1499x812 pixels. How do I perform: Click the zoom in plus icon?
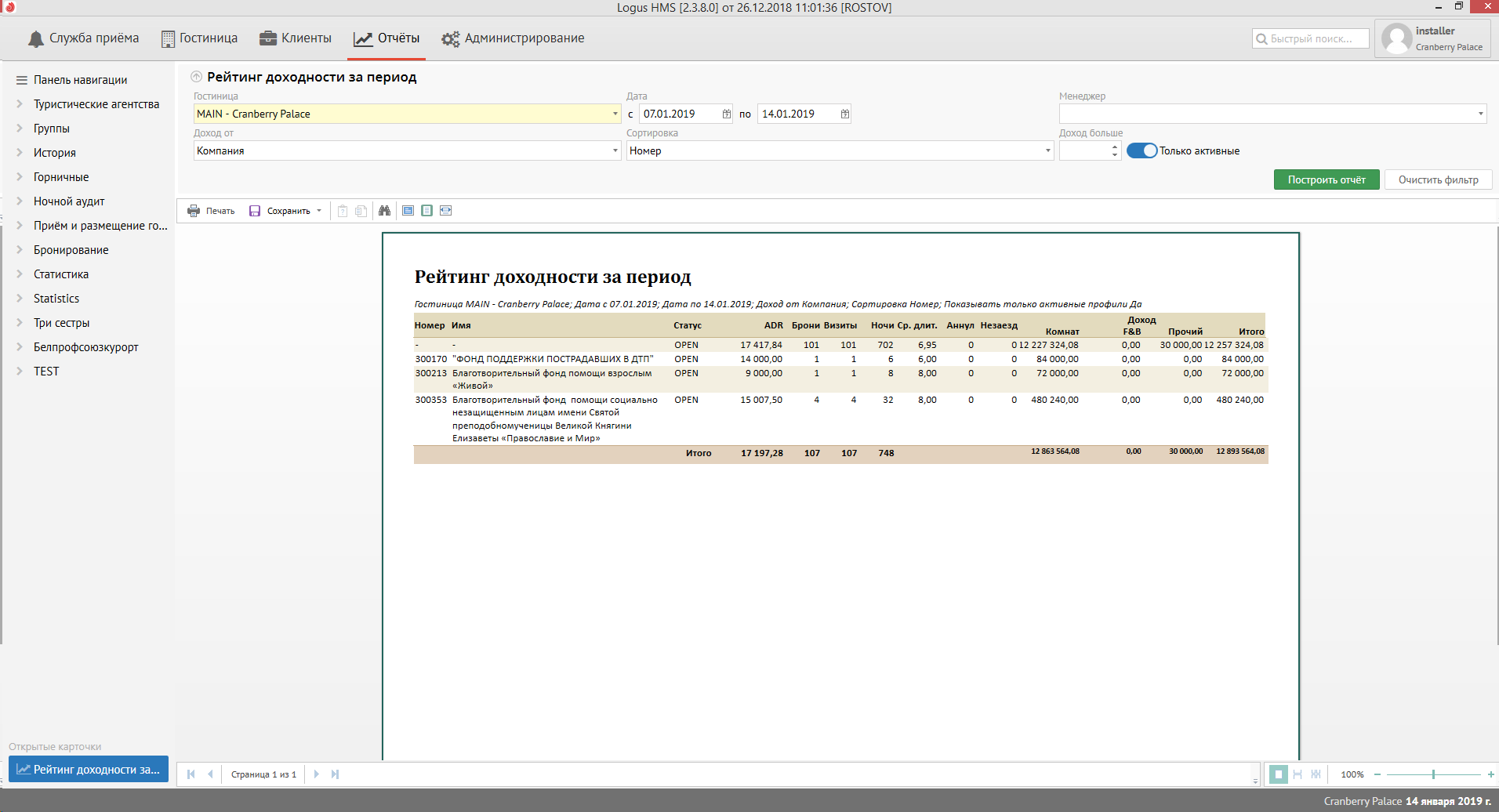1490,774
